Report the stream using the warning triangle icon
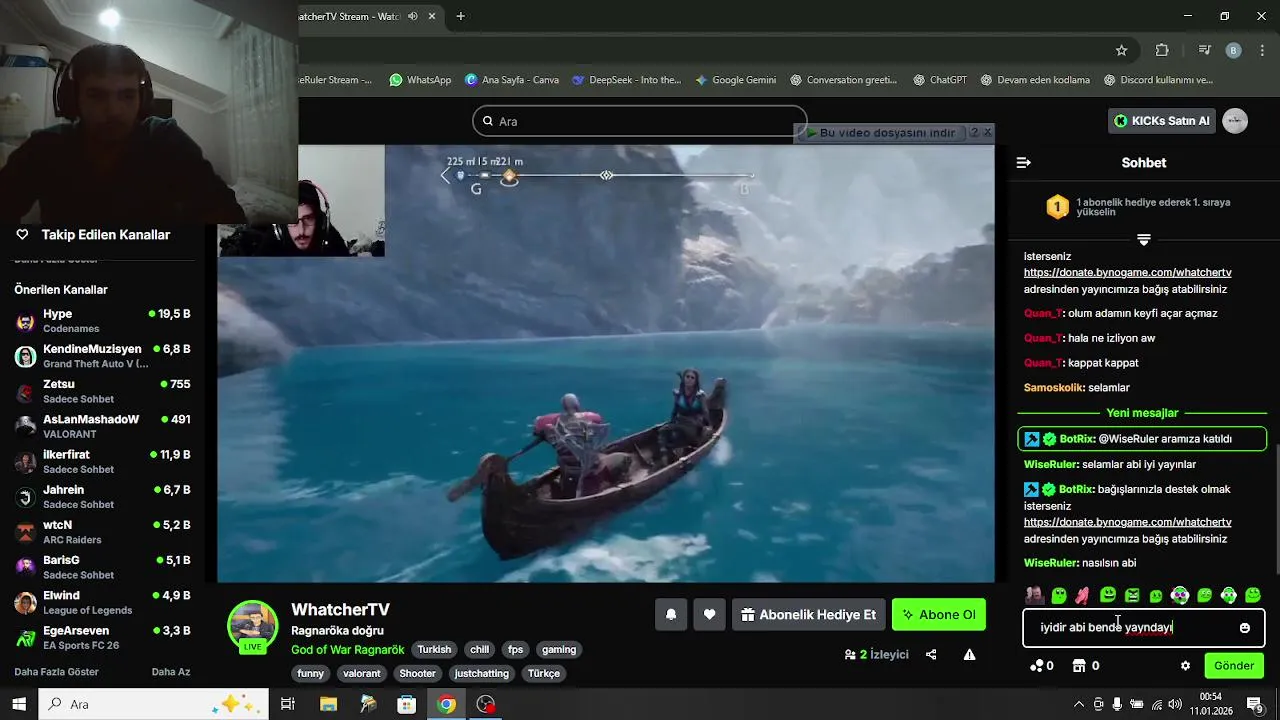The image size is (1280, 720). (969, 654)
